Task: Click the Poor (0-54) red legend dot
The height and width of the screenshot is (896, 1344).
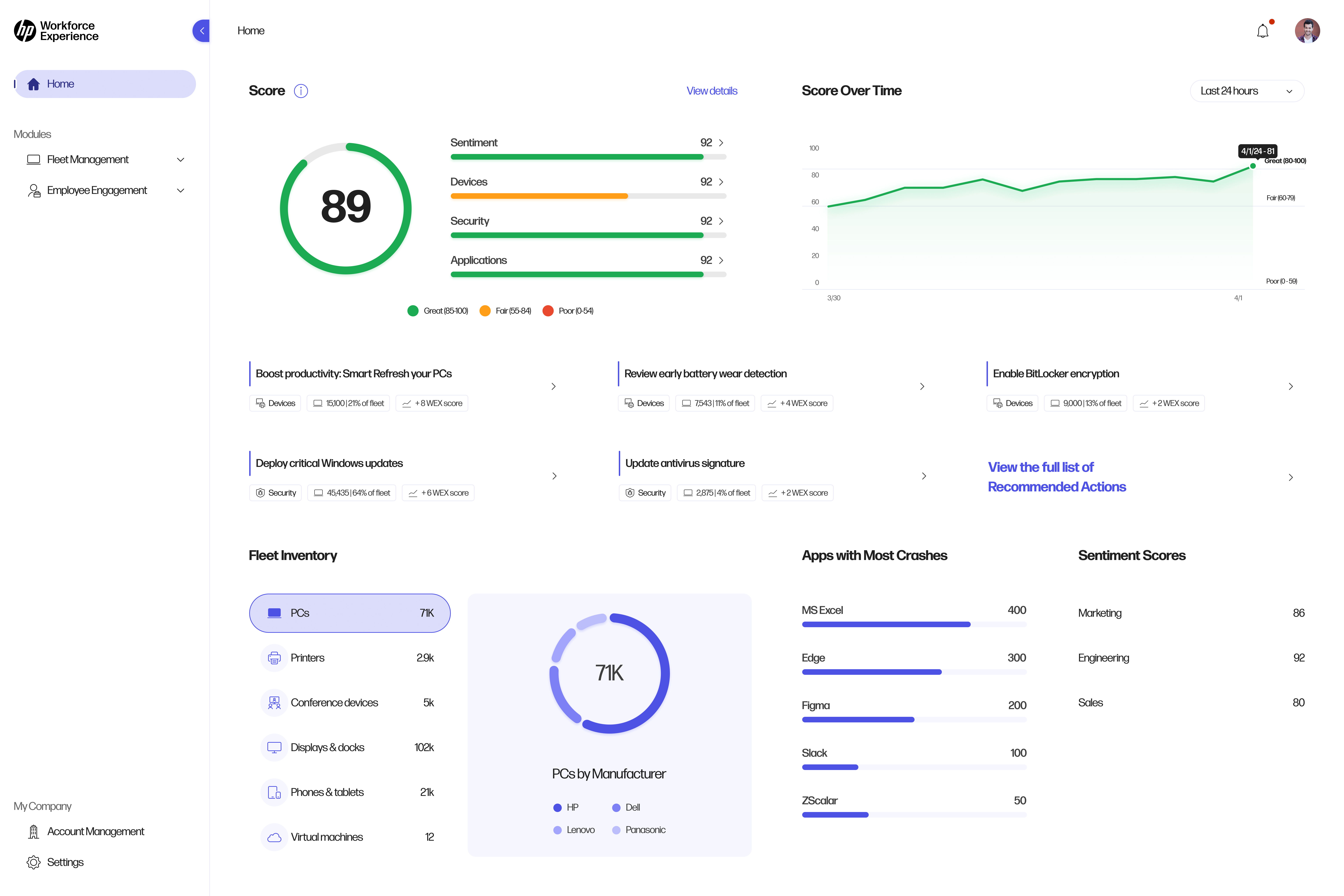Action: [548, 311]
